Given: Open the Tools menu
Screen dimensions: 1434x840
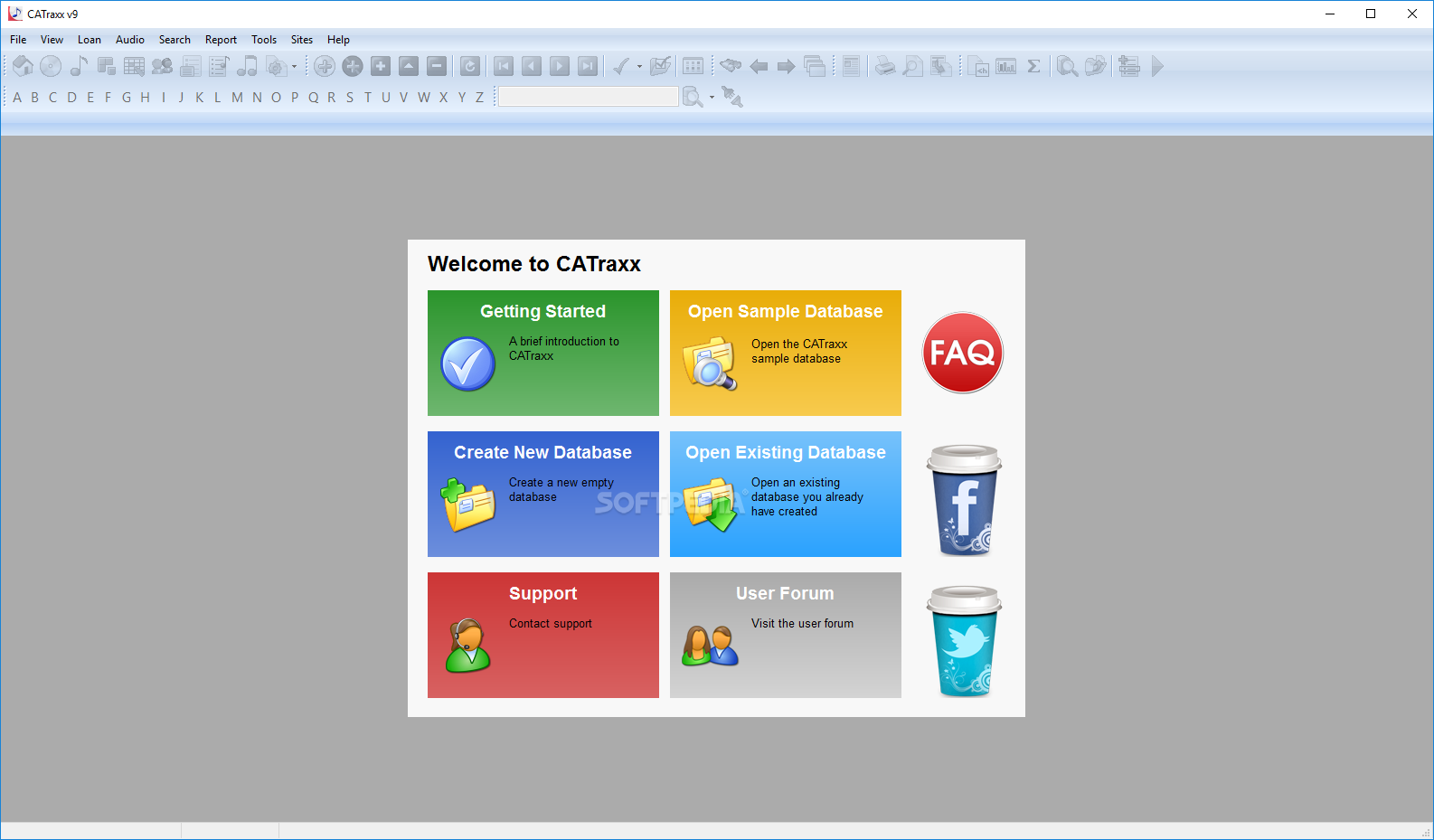Looking at the screenshot, I should point(264,40).
